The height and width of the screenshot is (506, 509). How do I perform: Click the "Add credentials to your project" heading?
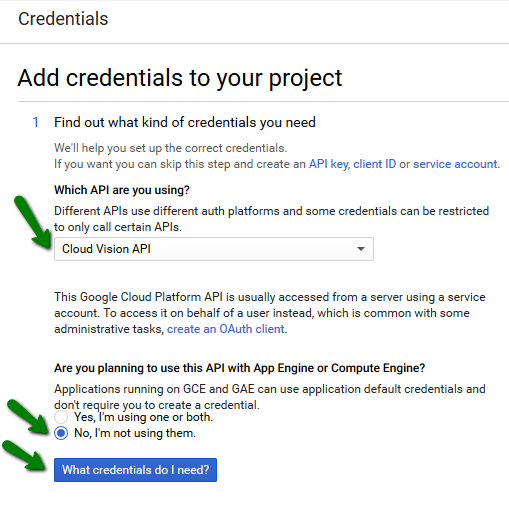click(180, 78)
